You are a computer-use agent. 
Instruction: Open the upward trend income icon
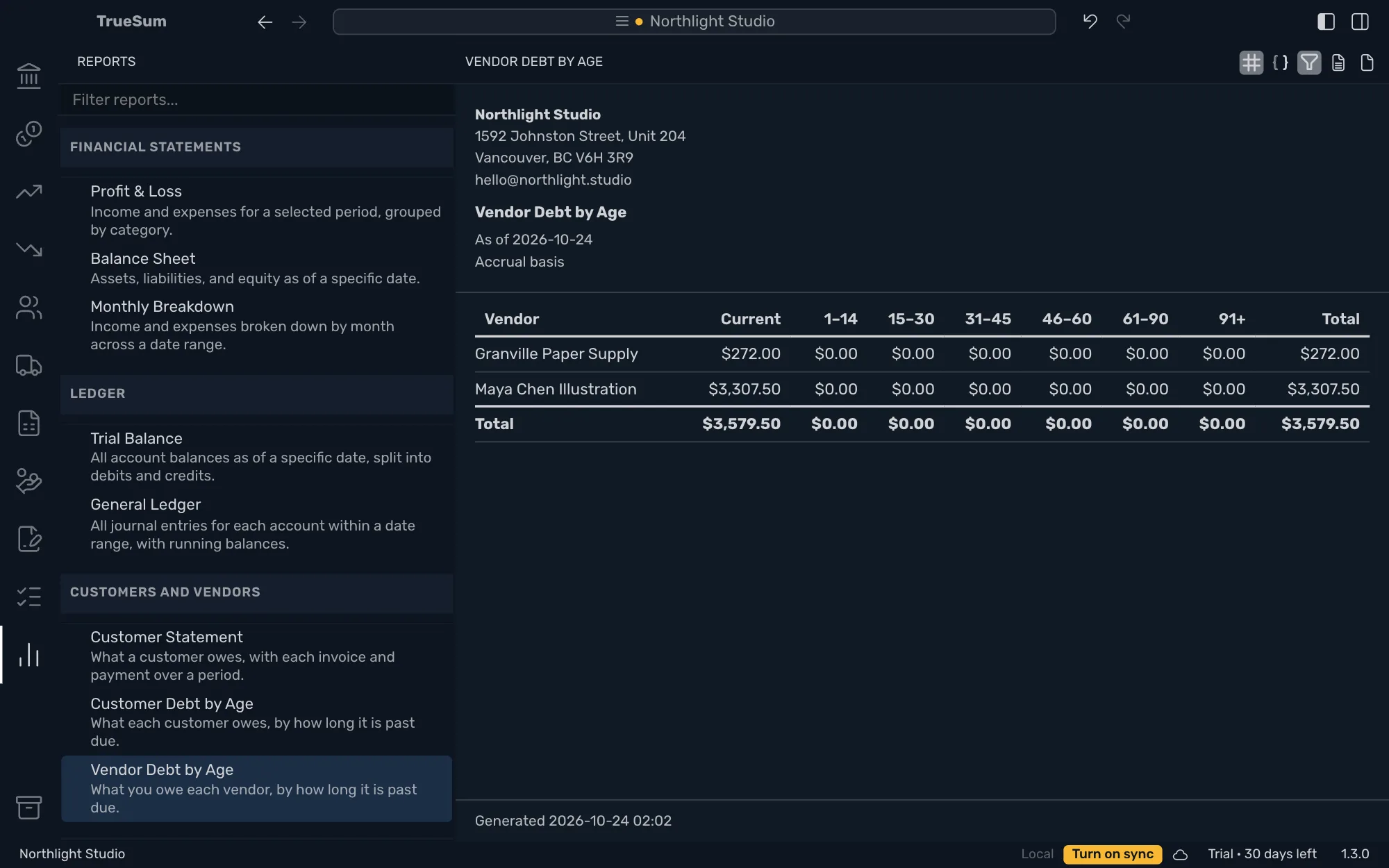[x=28, y=191]
